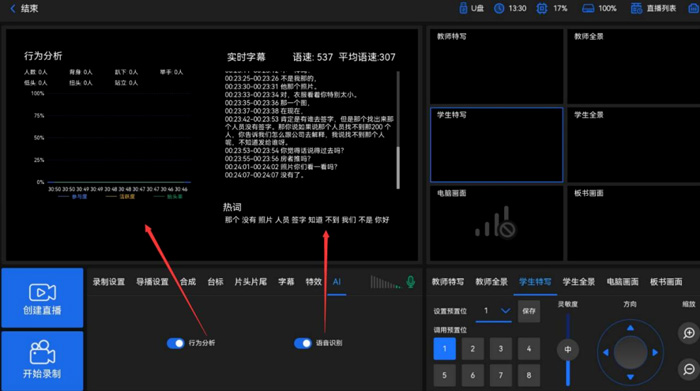Click the zoom out magnifier icon

click(689, 369)
